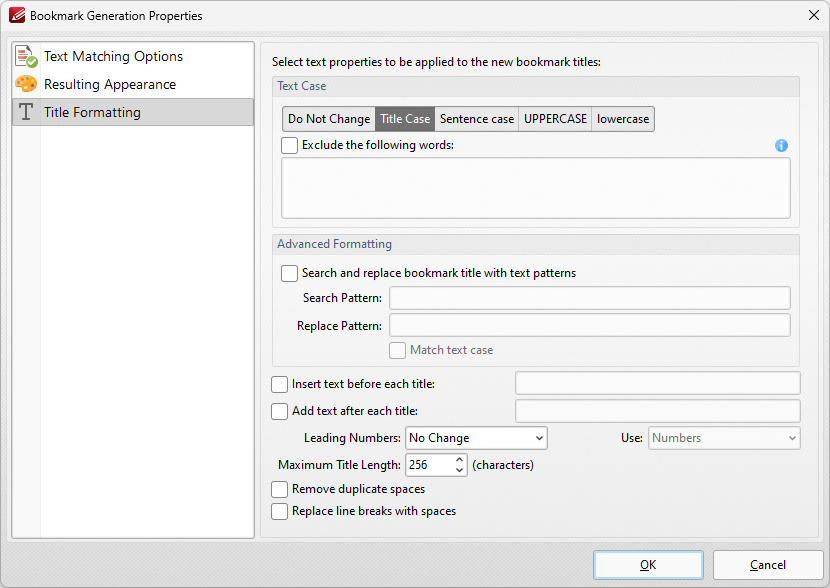
Task: Decrease Maximum Title Length with down arrow
Action: coord(459,470)
